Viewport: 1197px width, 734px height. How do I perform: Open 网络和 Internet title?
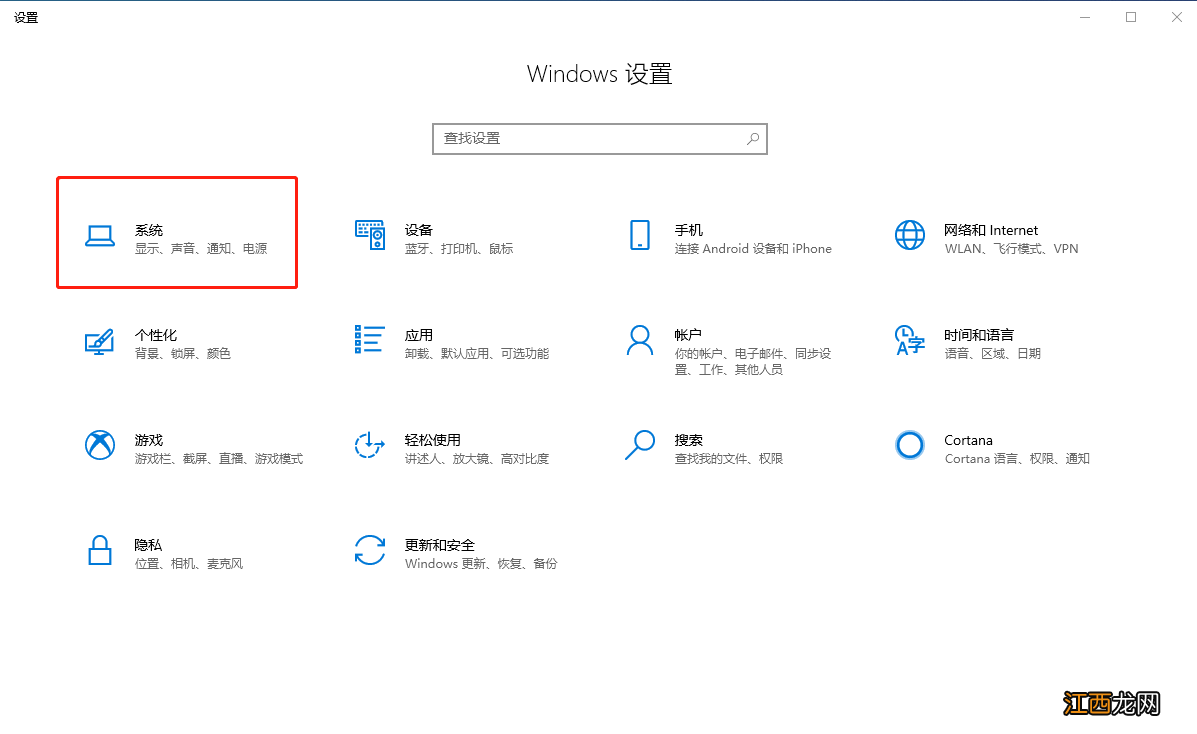point(991,230)
